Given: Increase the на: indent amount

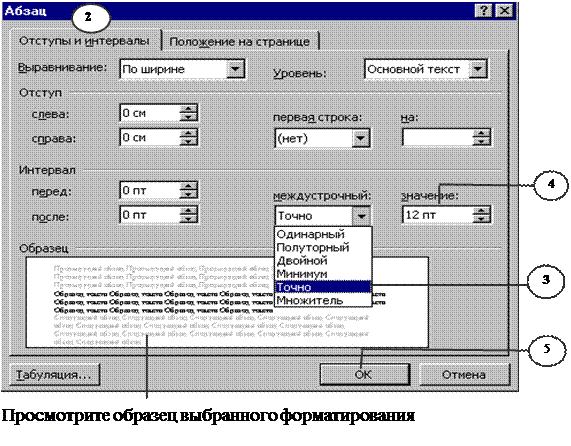Looking at the screenshot, I should point(481,134).
